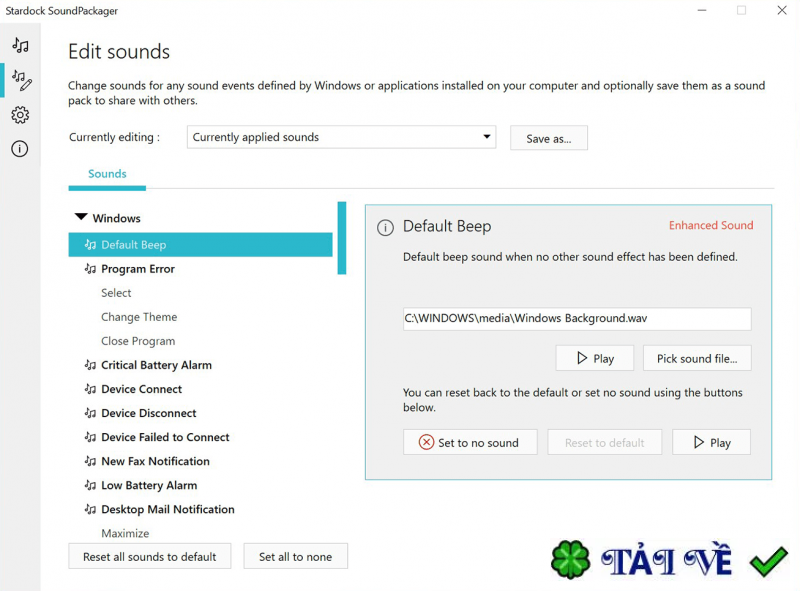Select the Change Theme sound event

tap(139, 317)
